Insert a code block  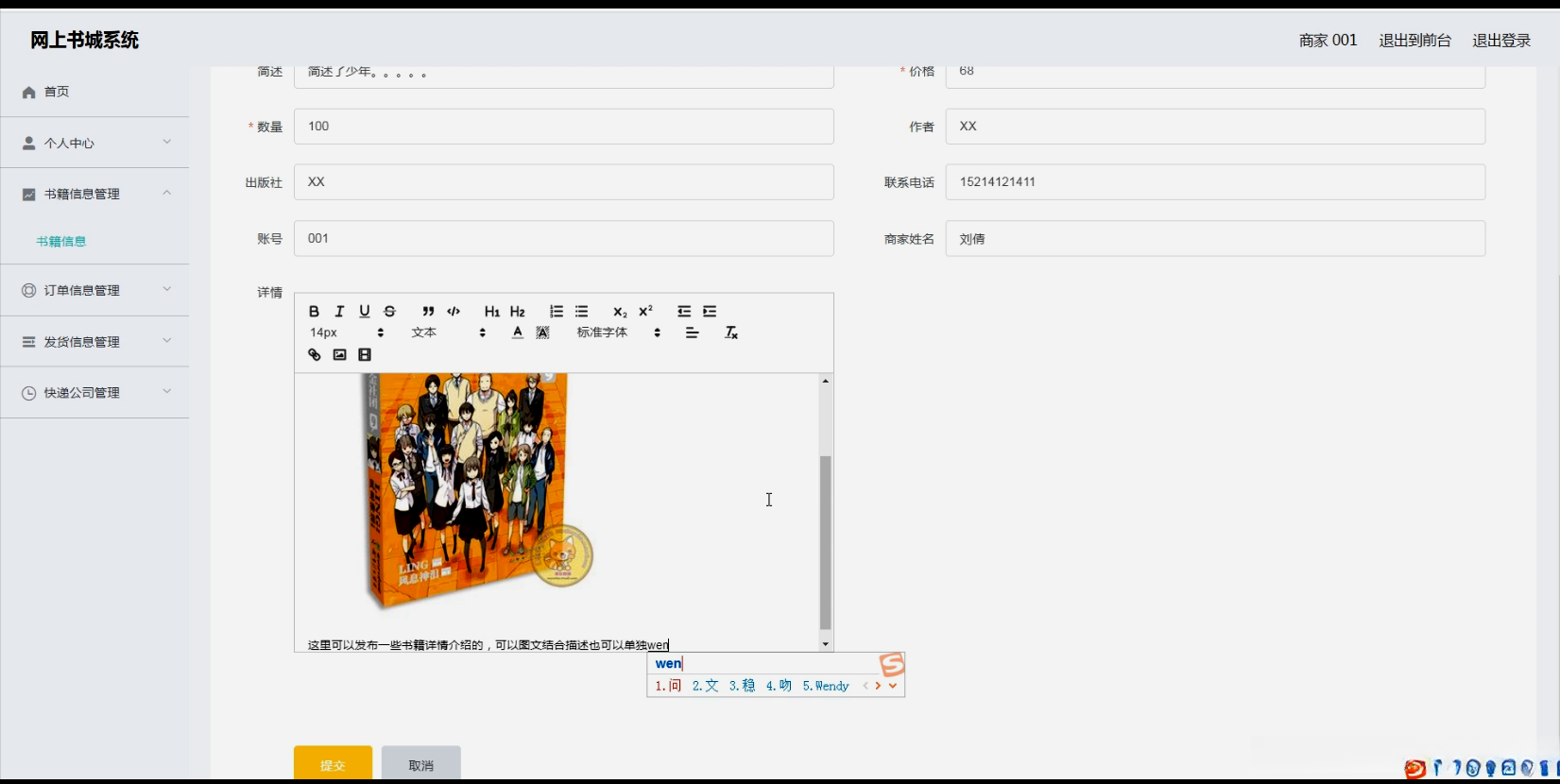point(454,312)
